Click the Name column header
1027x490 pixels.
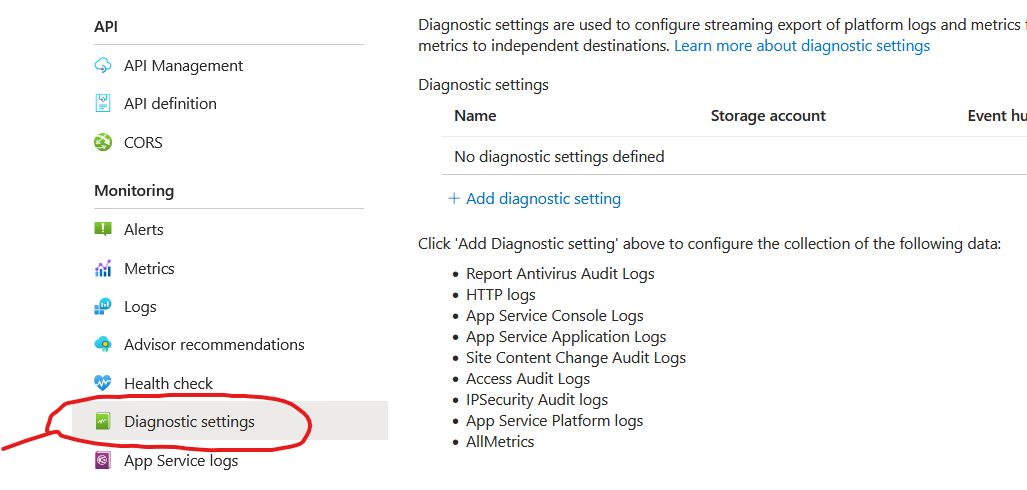[475, 116]
